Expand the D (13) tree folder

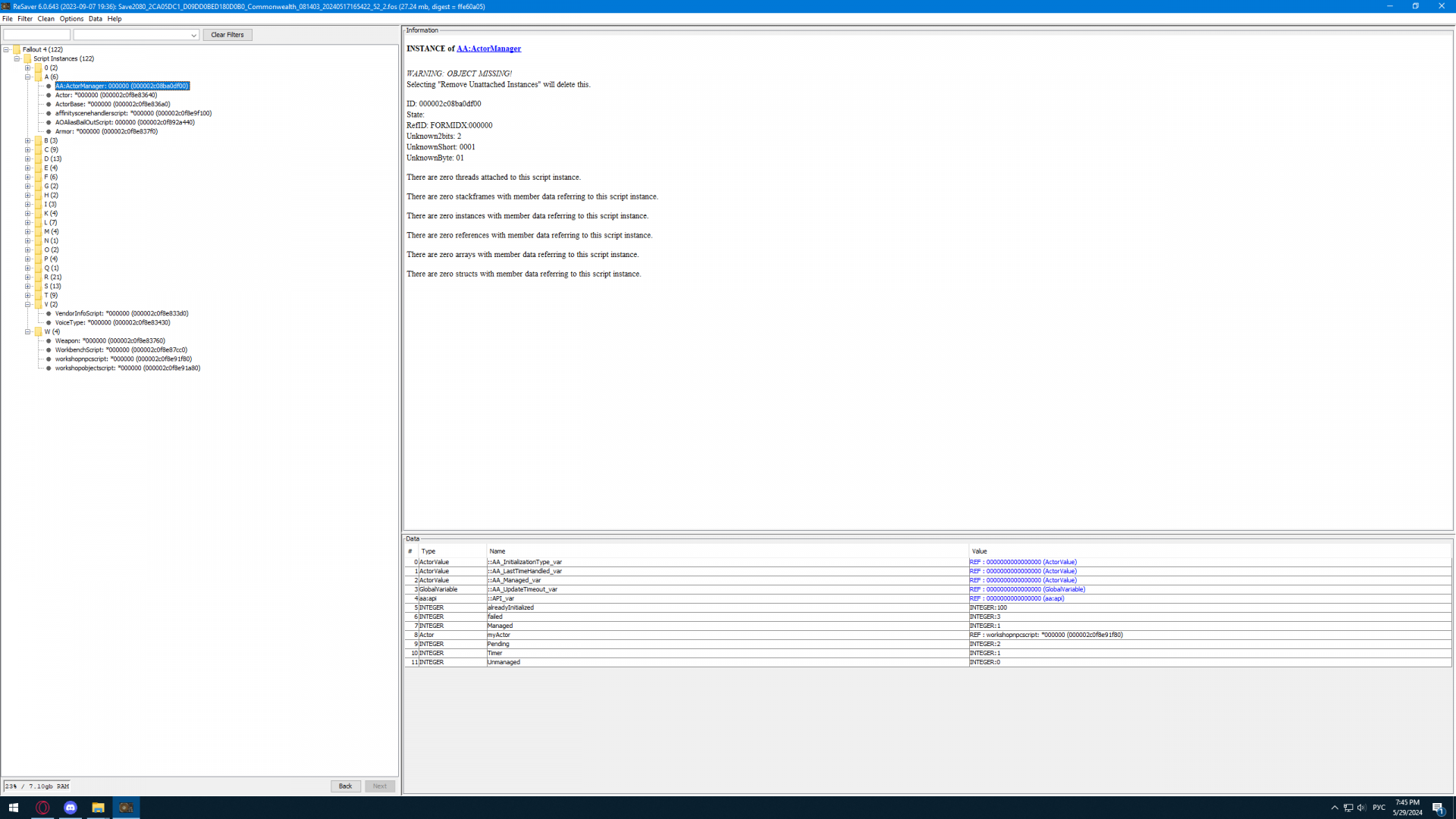28,158
